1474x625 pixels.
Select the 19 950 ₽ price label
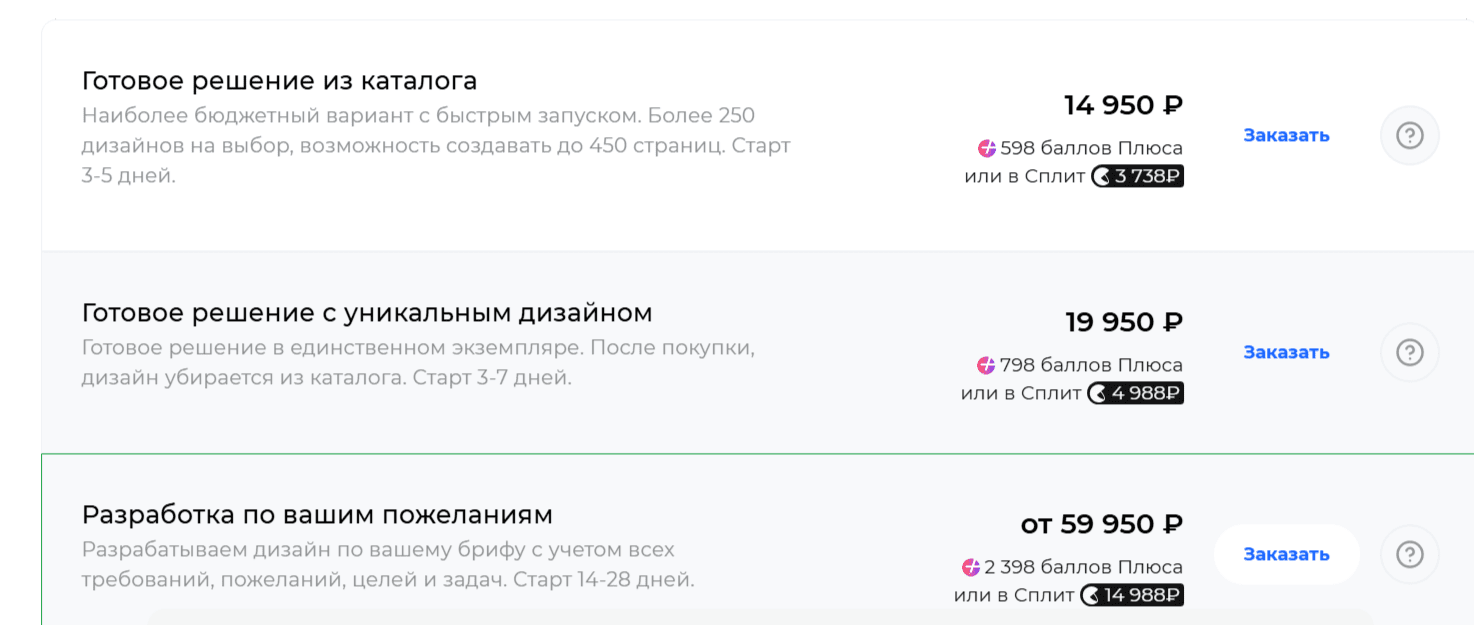pos(1123,322)
